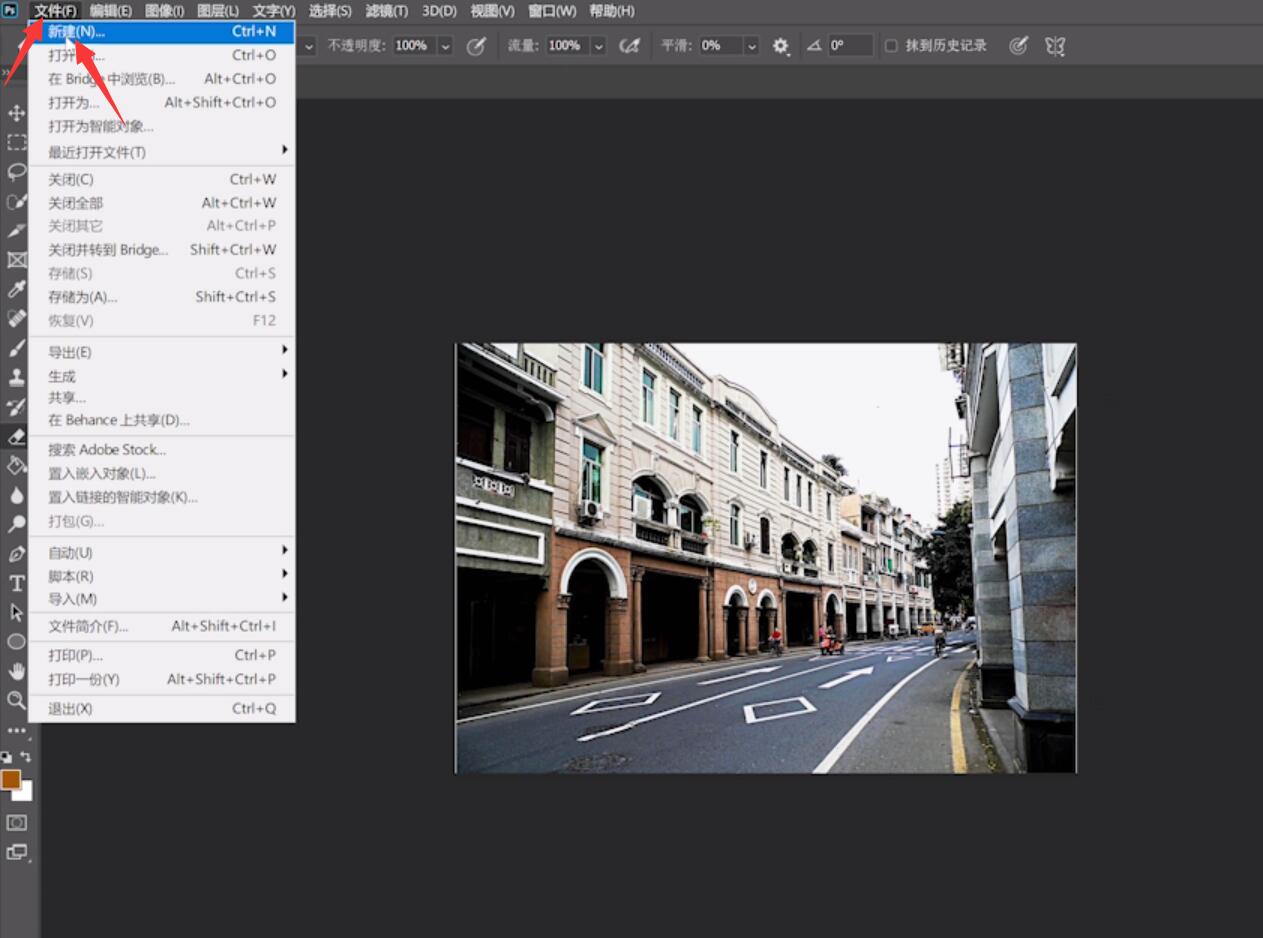Open the 平滑 0% dropdown arrow
This screenshot has width=1263, height=938.
click(751, 46)
